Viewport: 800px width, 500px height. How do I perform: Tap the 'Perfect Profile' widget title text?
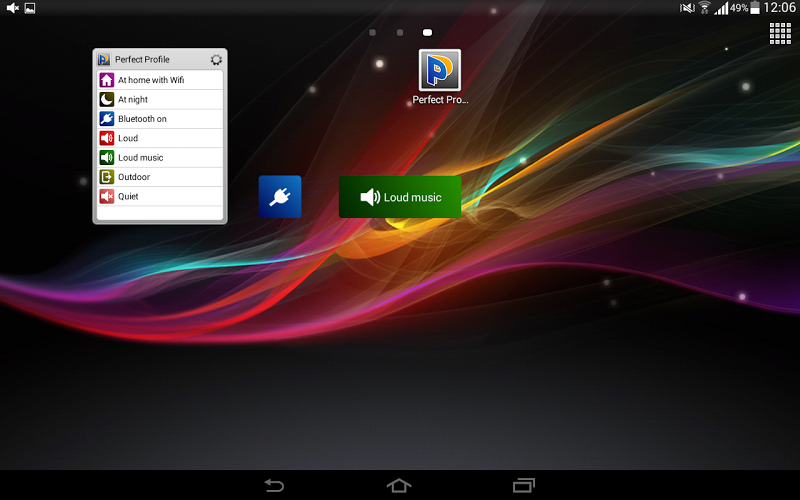[142, 60]
